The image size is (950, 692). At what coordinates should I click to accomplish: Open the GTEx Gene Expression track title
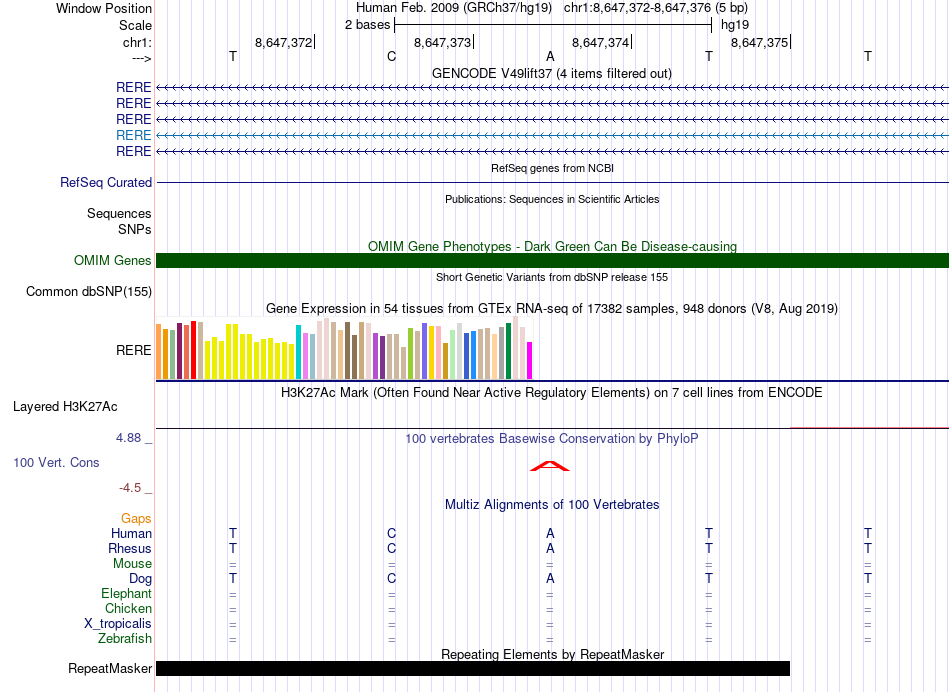coord(552,308)
